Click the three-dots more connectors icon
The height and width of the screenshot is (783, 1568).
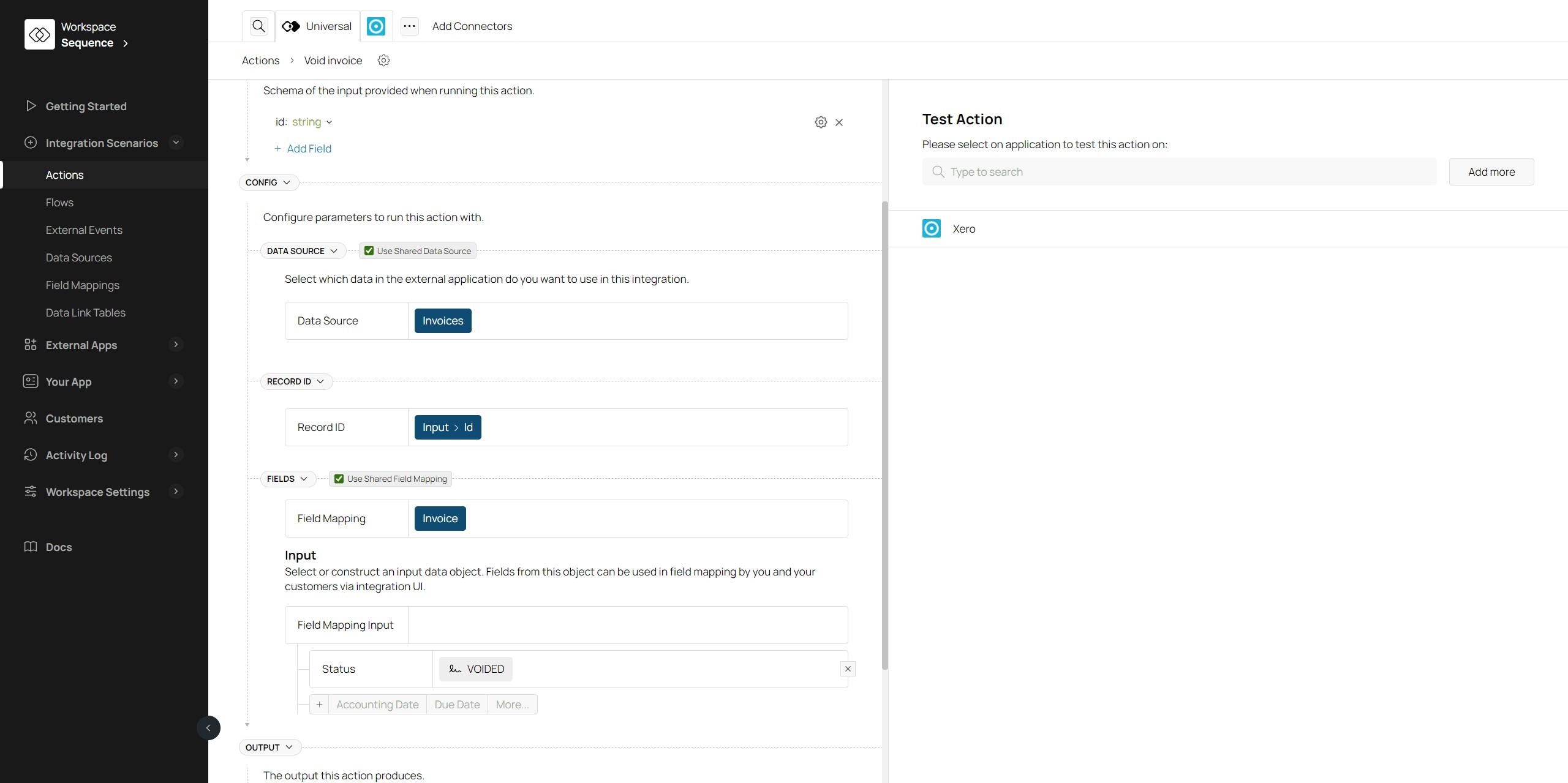click(x=409, y=26)
